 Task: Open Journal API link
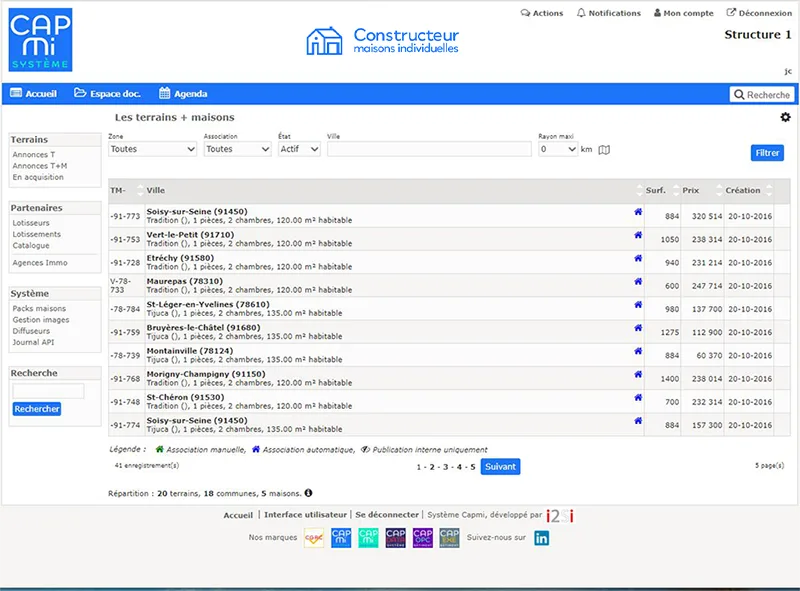pos(33,342)
